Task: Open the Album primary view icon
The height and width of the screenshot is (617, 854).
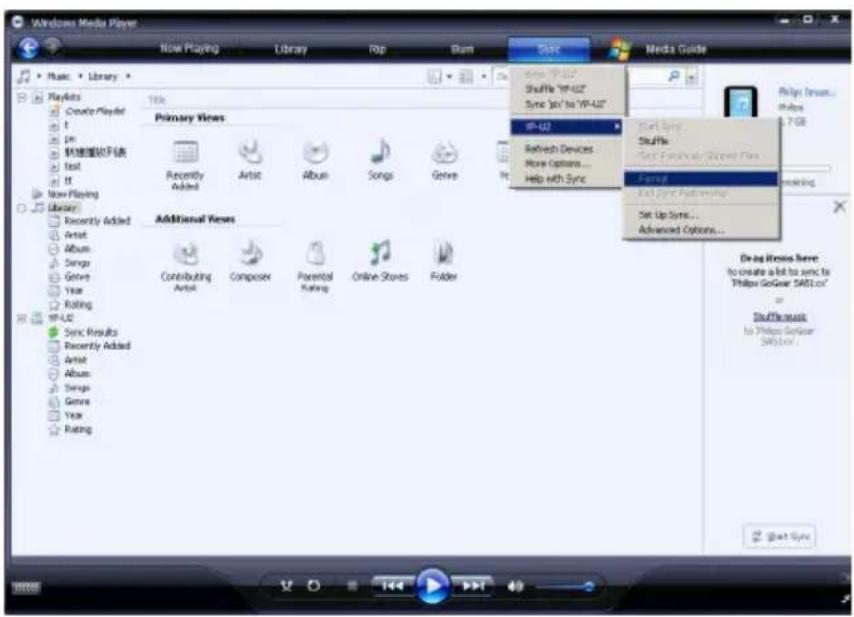Action: click(315, 152)
